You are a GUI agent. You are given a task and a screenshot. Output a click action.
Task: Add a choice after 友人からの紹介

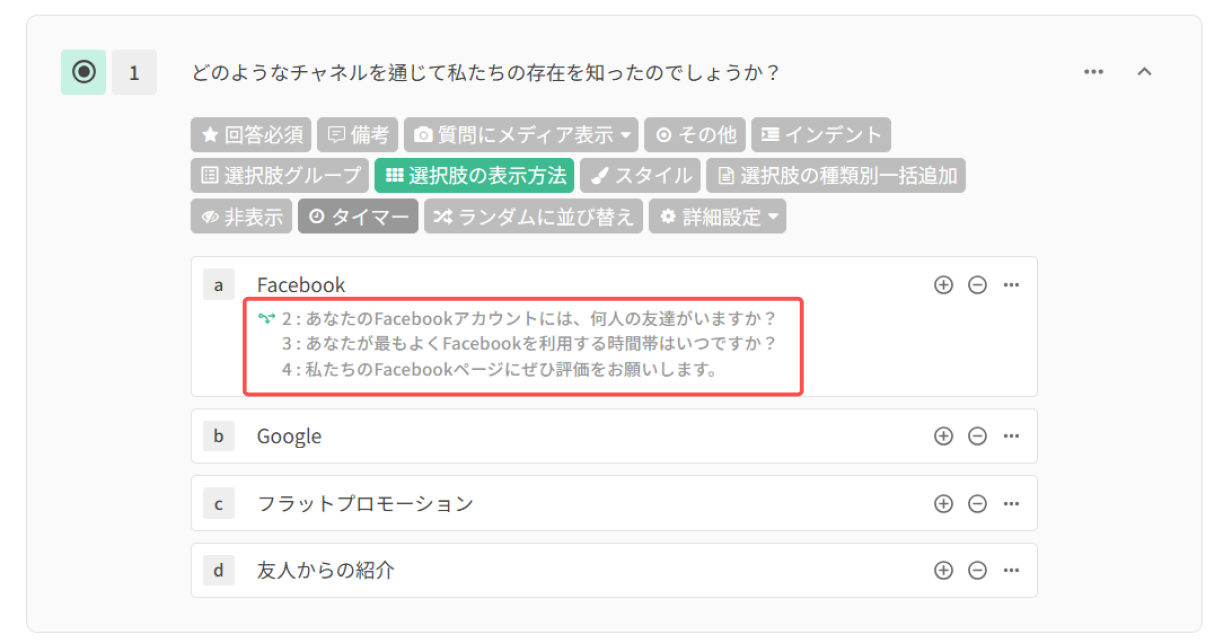point(943,571)
